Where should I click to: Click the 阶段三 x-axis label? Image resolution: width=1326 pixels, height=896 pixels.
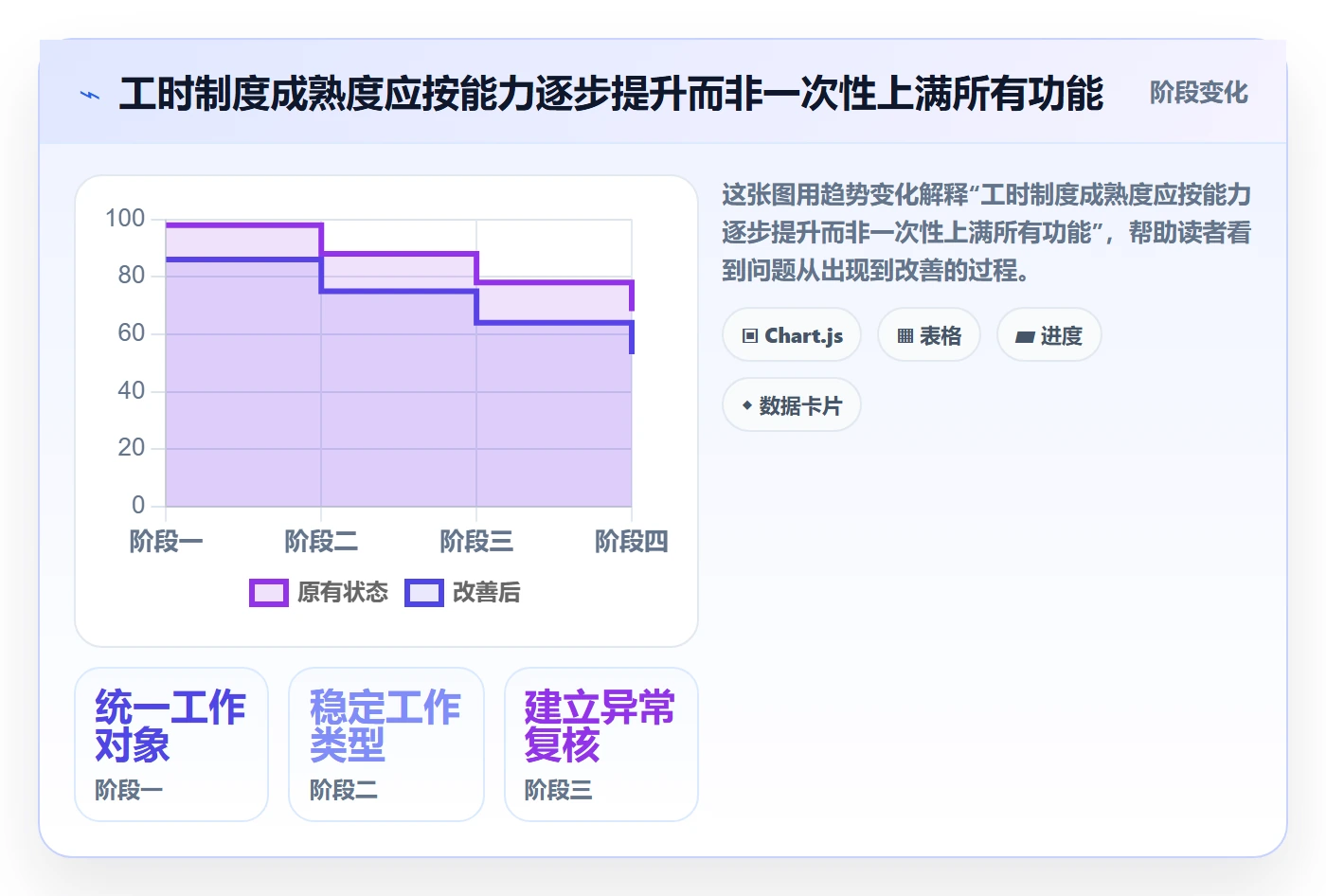click(476, 542)
